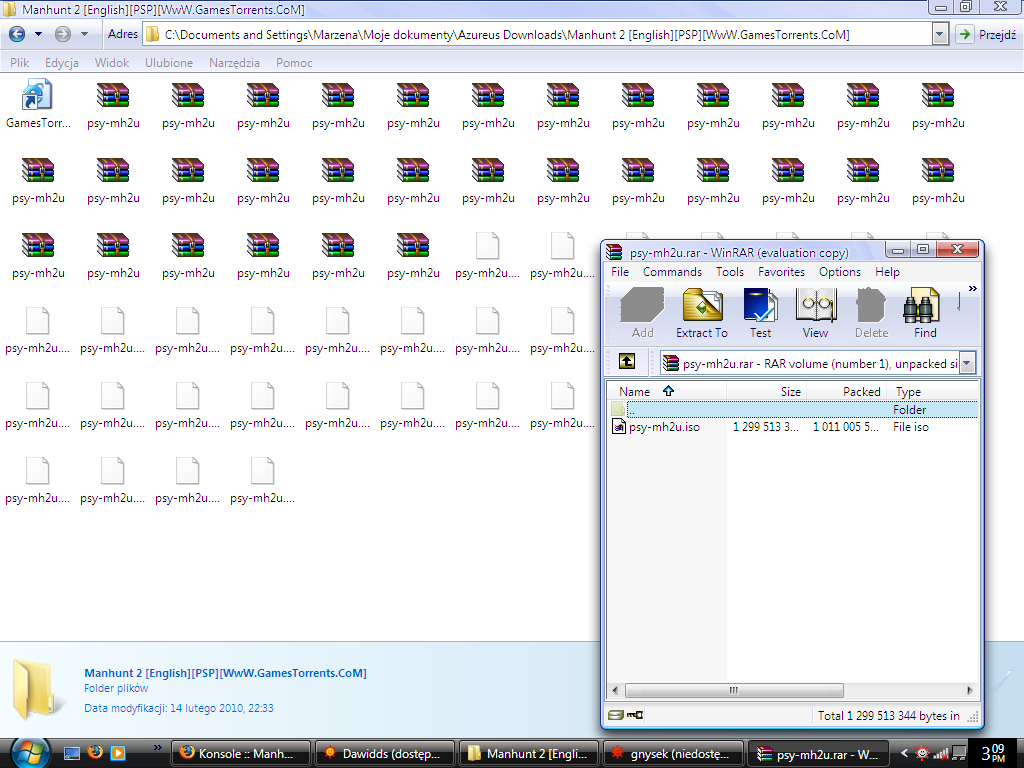
Task: Click the Przejdź go button
Action: pos(986,34)
